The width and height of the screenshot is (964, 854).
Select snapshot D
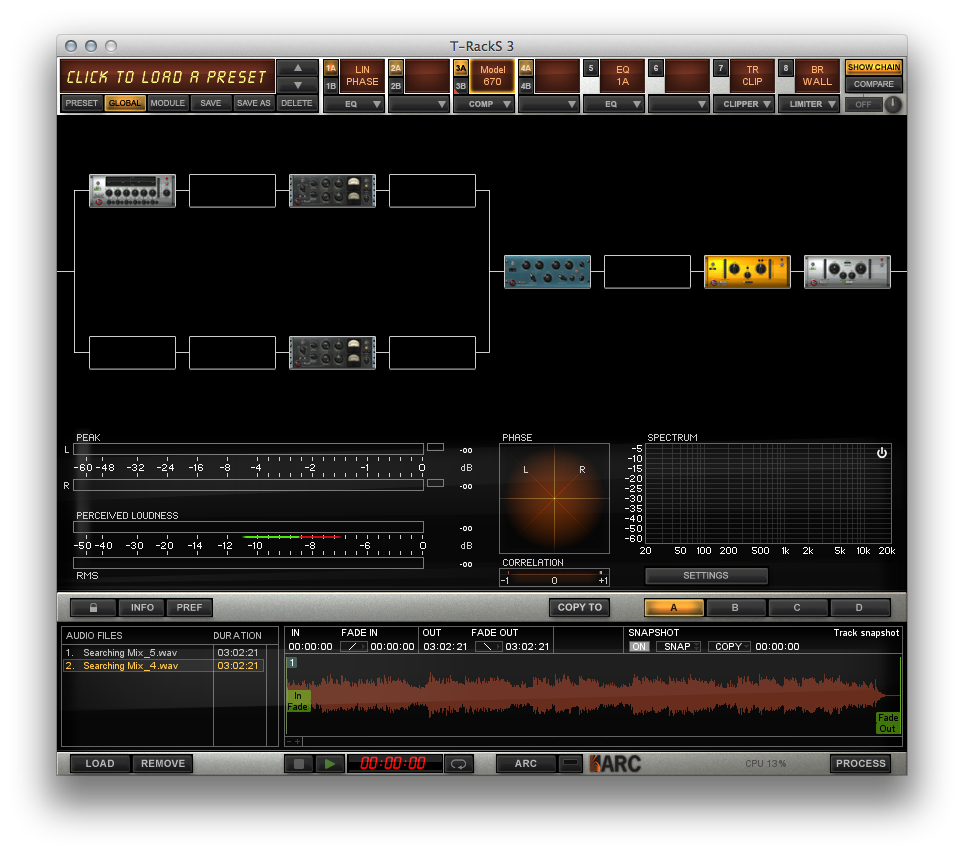pos(859,607)
